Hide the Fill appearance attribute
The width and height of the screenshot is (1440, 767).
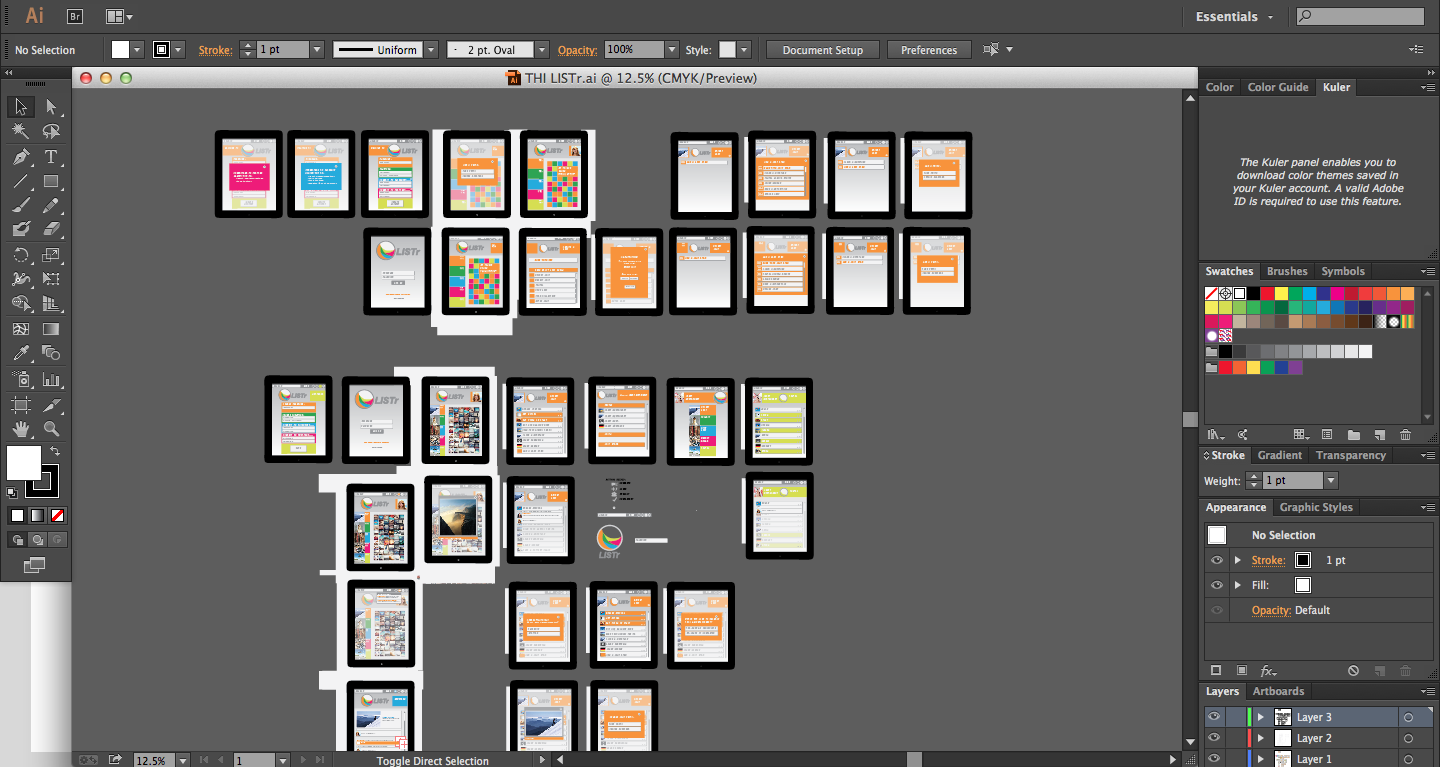[1216, 585]
